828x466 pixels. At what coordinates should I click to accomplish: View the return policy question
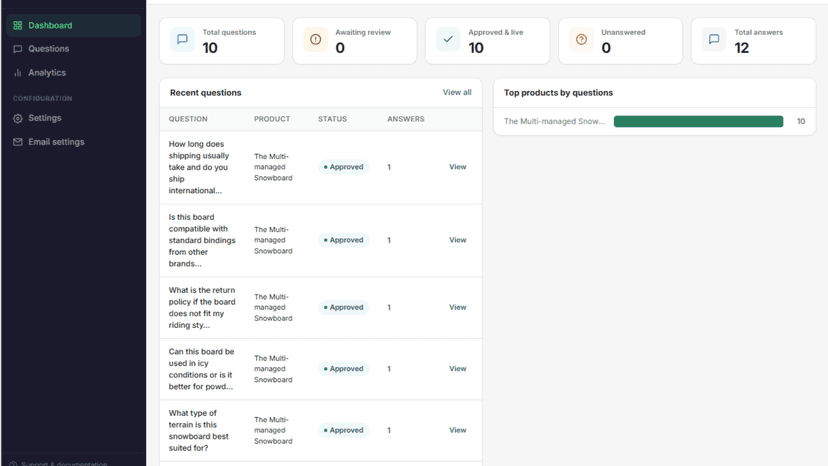pyautogui.click(x=457, y=307)
